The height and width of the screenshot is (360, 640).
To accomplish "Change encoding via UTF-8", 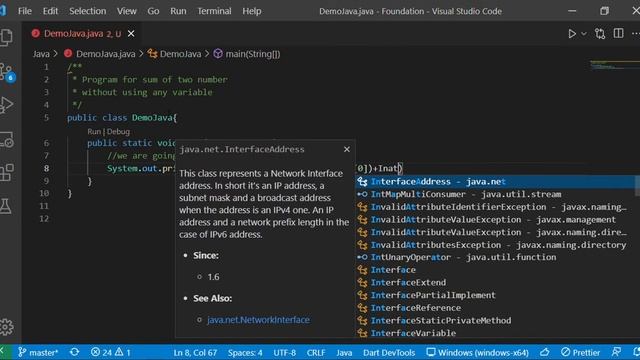I will [284, 352].
